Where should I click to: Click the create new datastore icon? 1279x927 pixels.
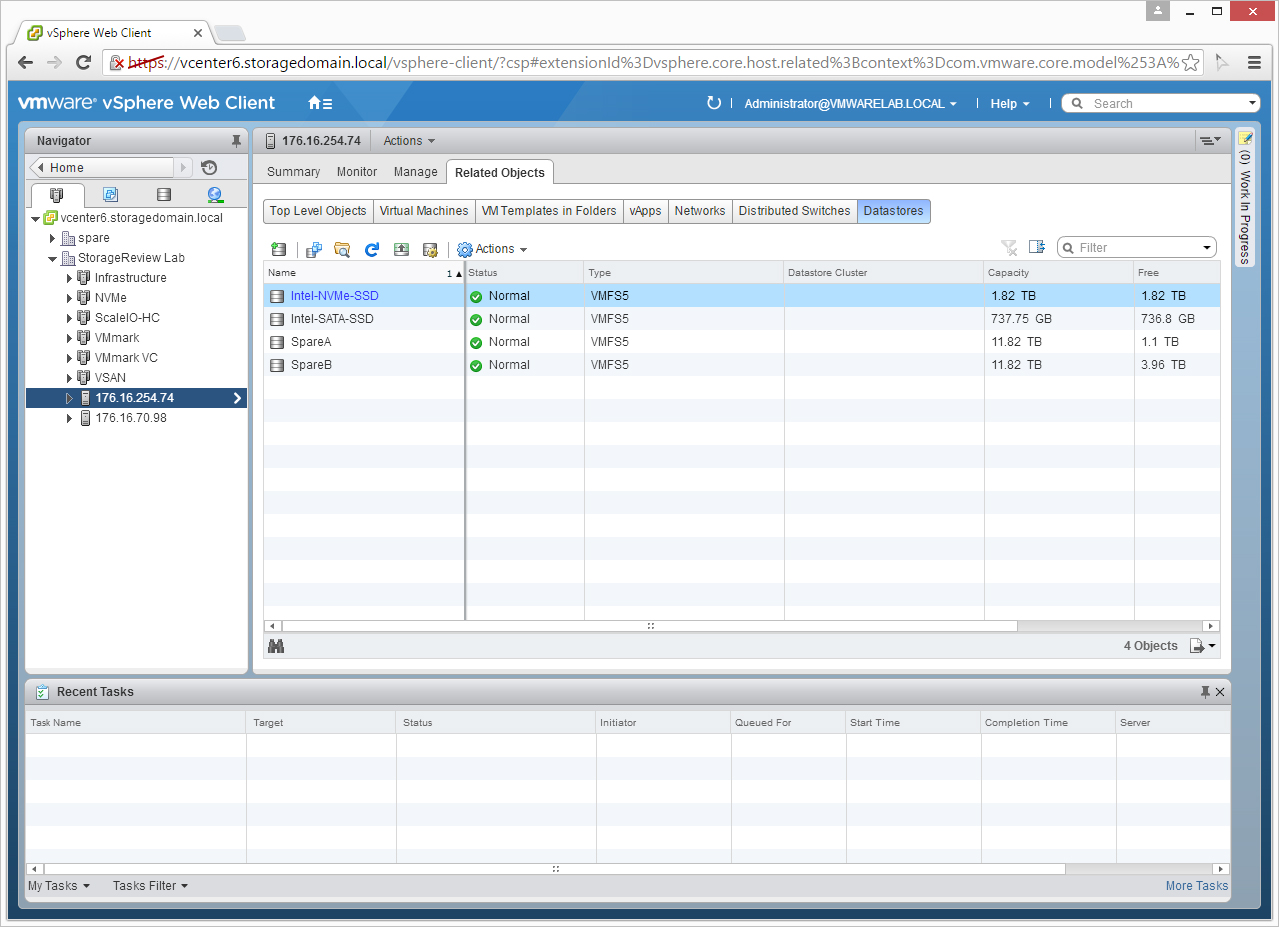(x=279, y=249)
